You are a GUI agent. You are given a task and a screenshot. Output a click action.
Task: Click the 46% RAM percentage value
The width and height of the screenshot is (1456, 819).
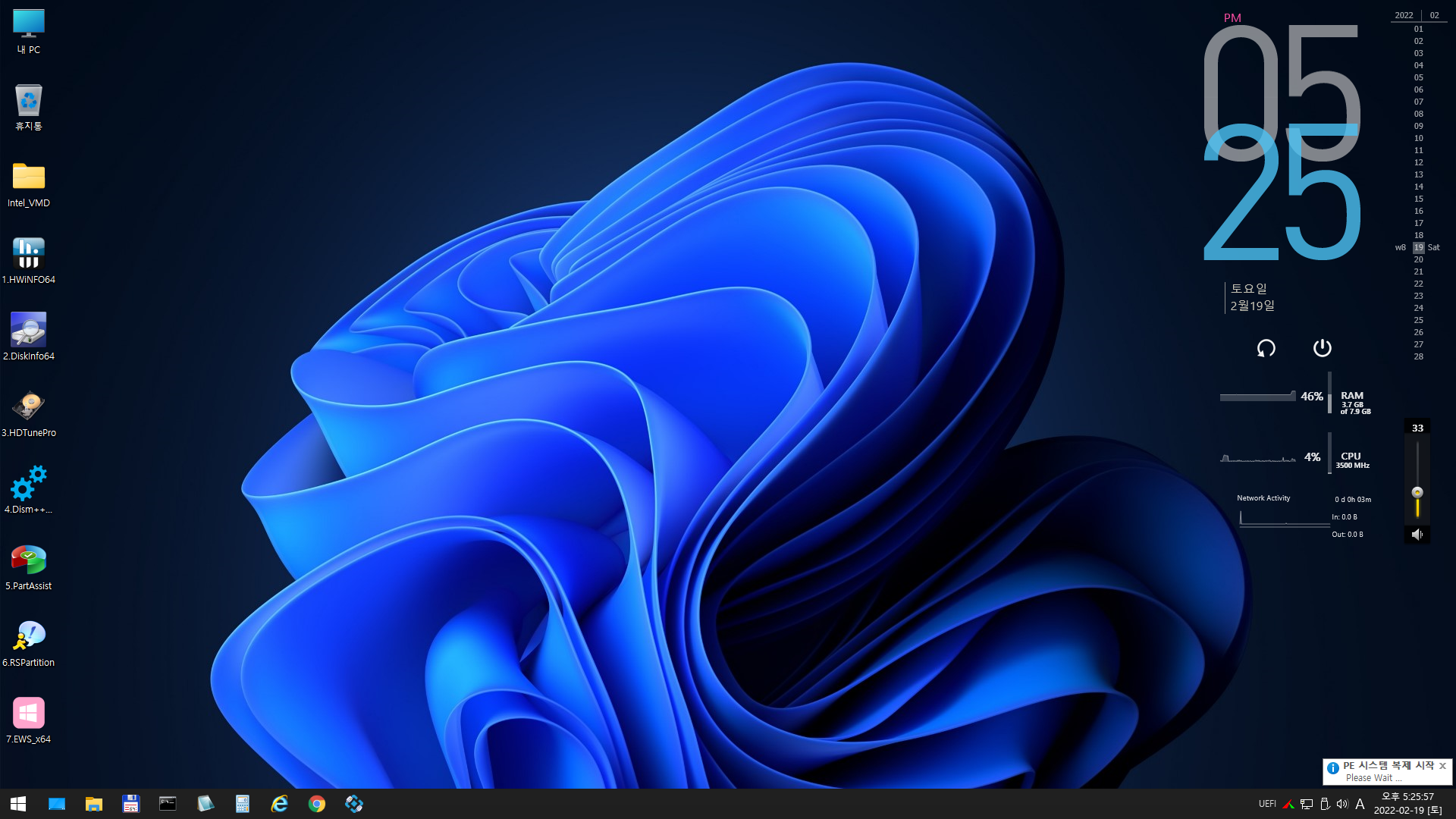click(1312, 397)
